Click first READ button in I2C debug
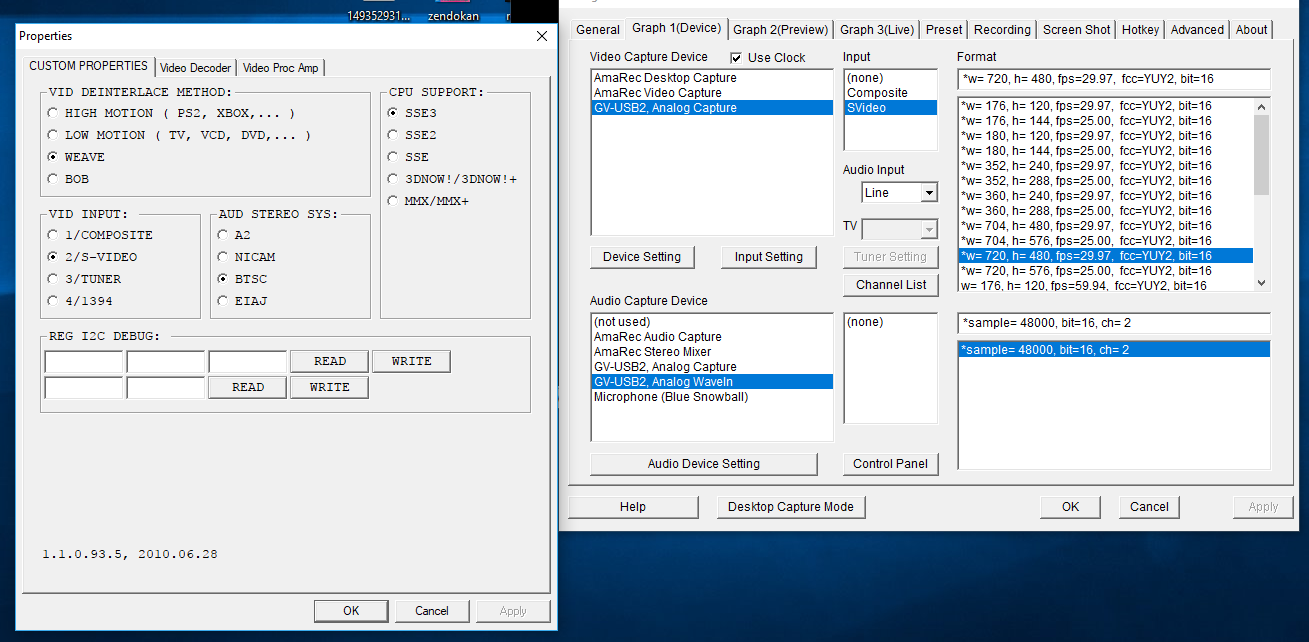The height and width of the screenshot is (642, 1309). [x=330, y=361]
